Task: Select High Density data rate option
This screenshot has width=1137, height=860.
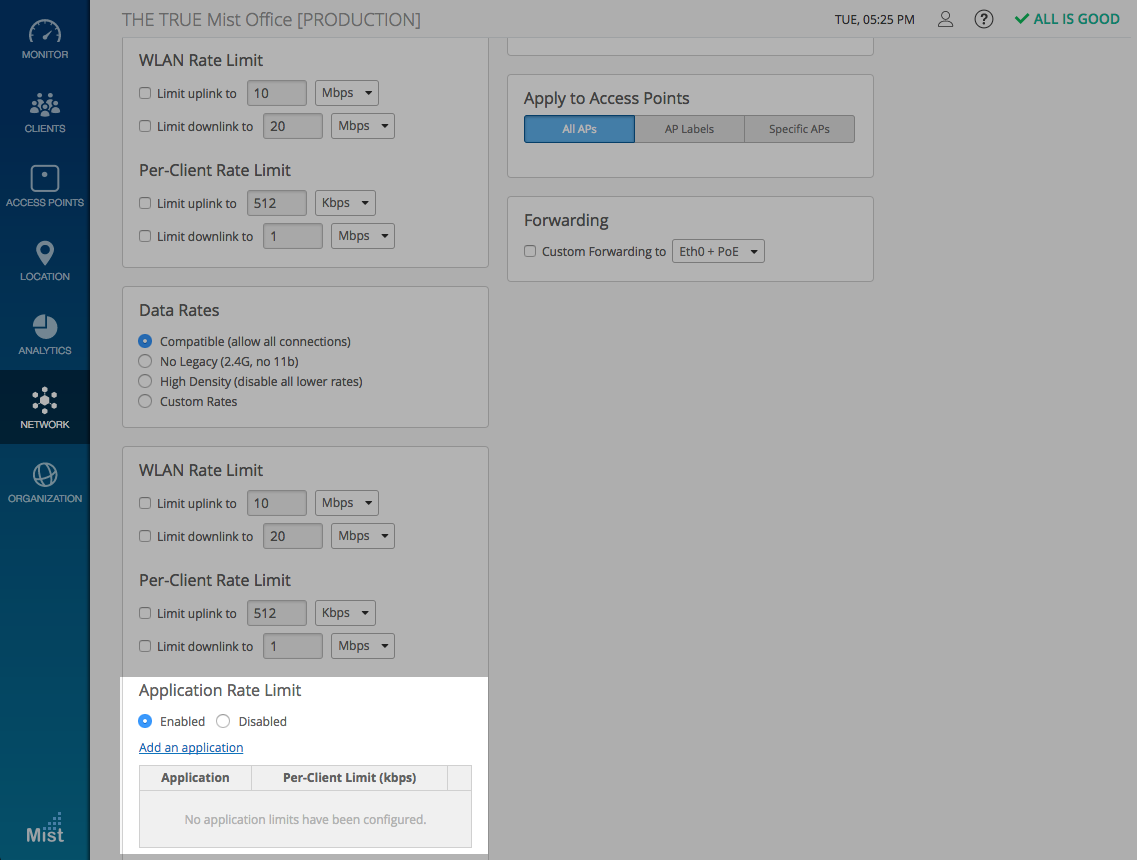Action: click(145, 381)
